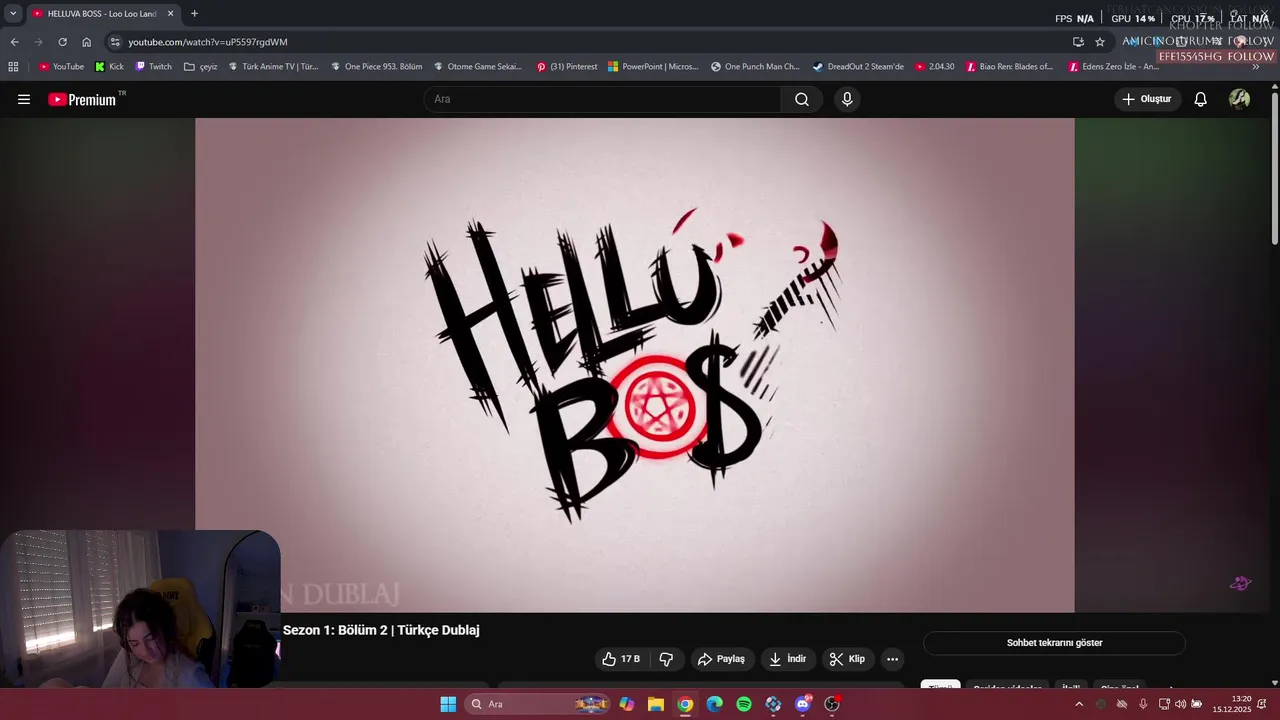Click the system tray microphone icon
Screen dimensions: 1280x720
1143,704
